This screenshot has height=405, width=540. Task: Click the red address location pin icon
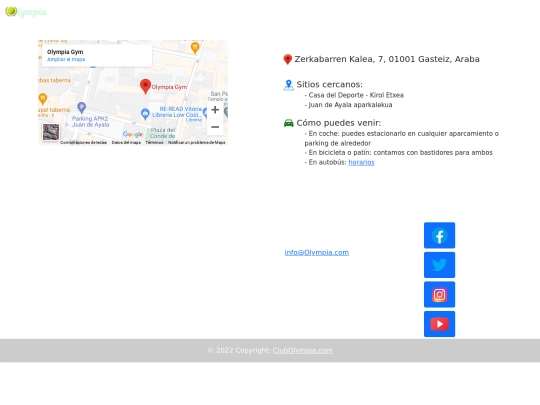[x=288, y=59]
